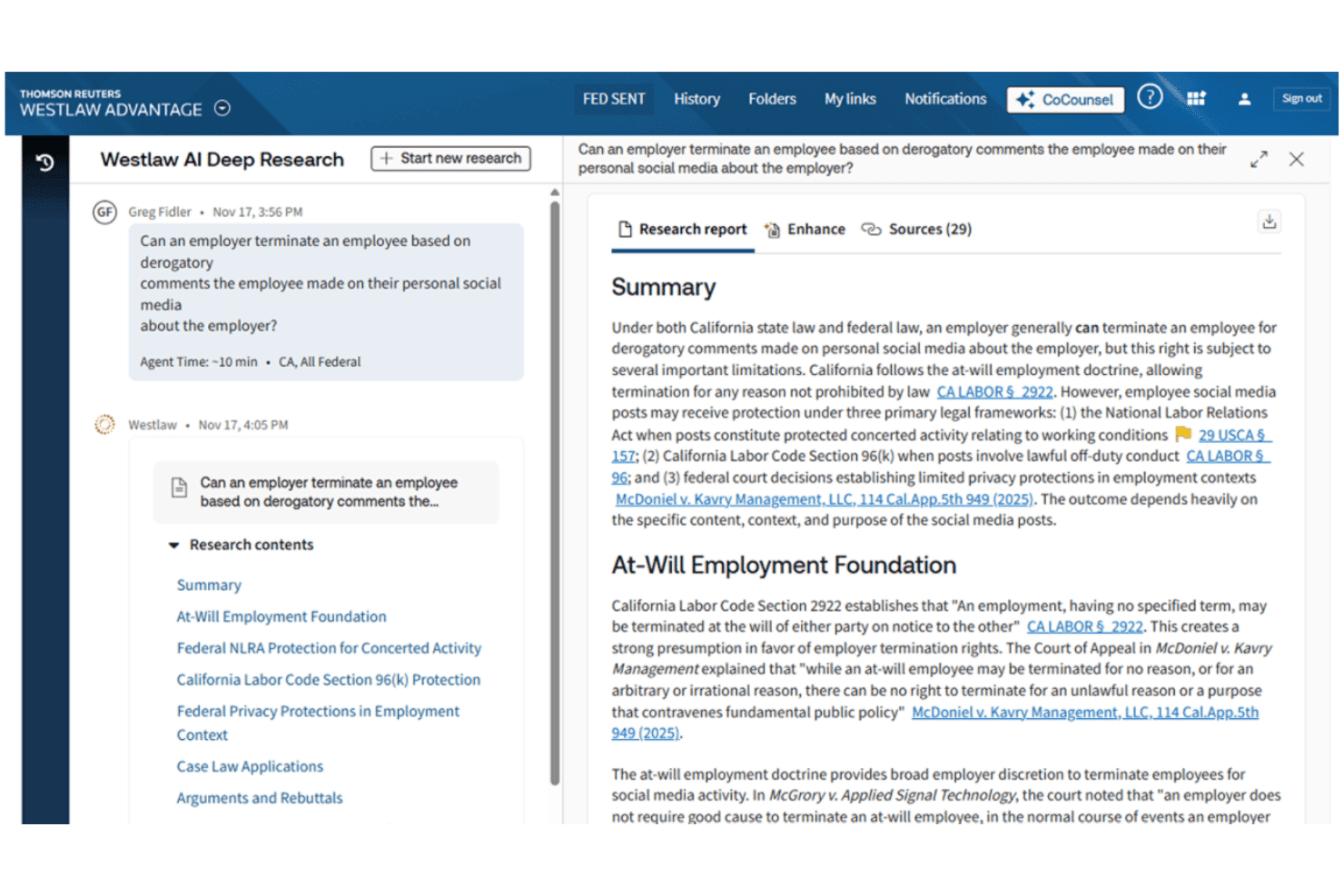This screenshot has height=896, width=1344.
Task: Open the user profile icon
Action: pos(1244,99)
